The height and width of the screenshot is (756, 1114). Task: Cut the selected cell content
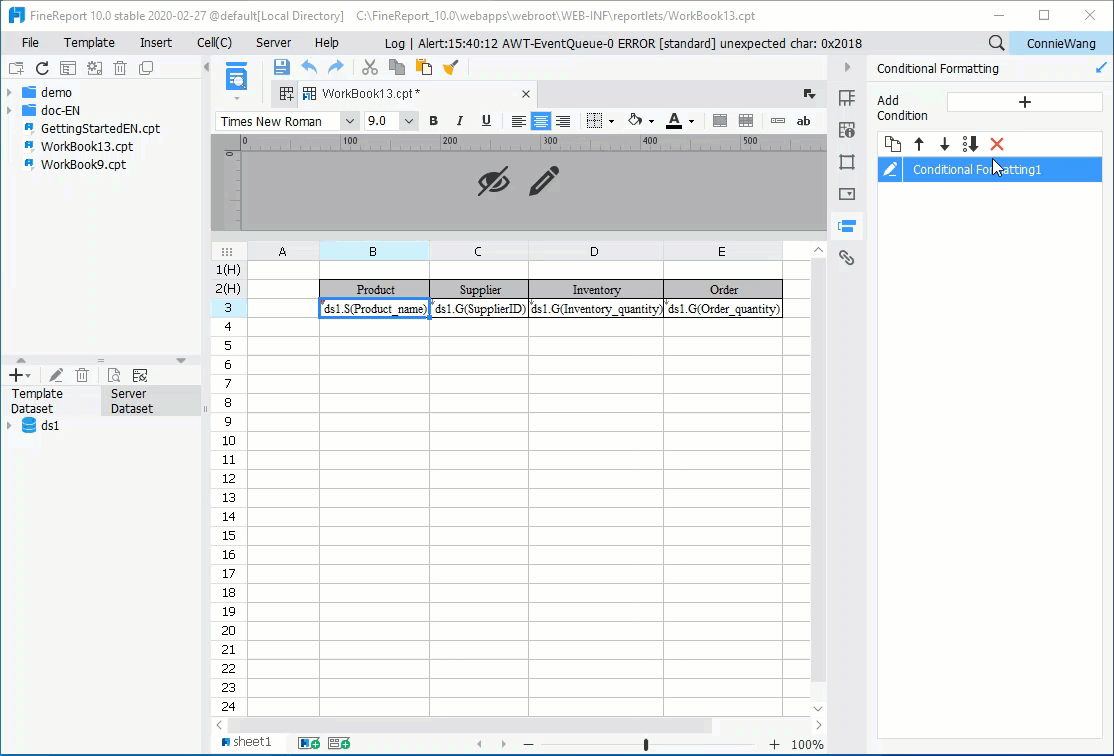(x=369, y=68)
